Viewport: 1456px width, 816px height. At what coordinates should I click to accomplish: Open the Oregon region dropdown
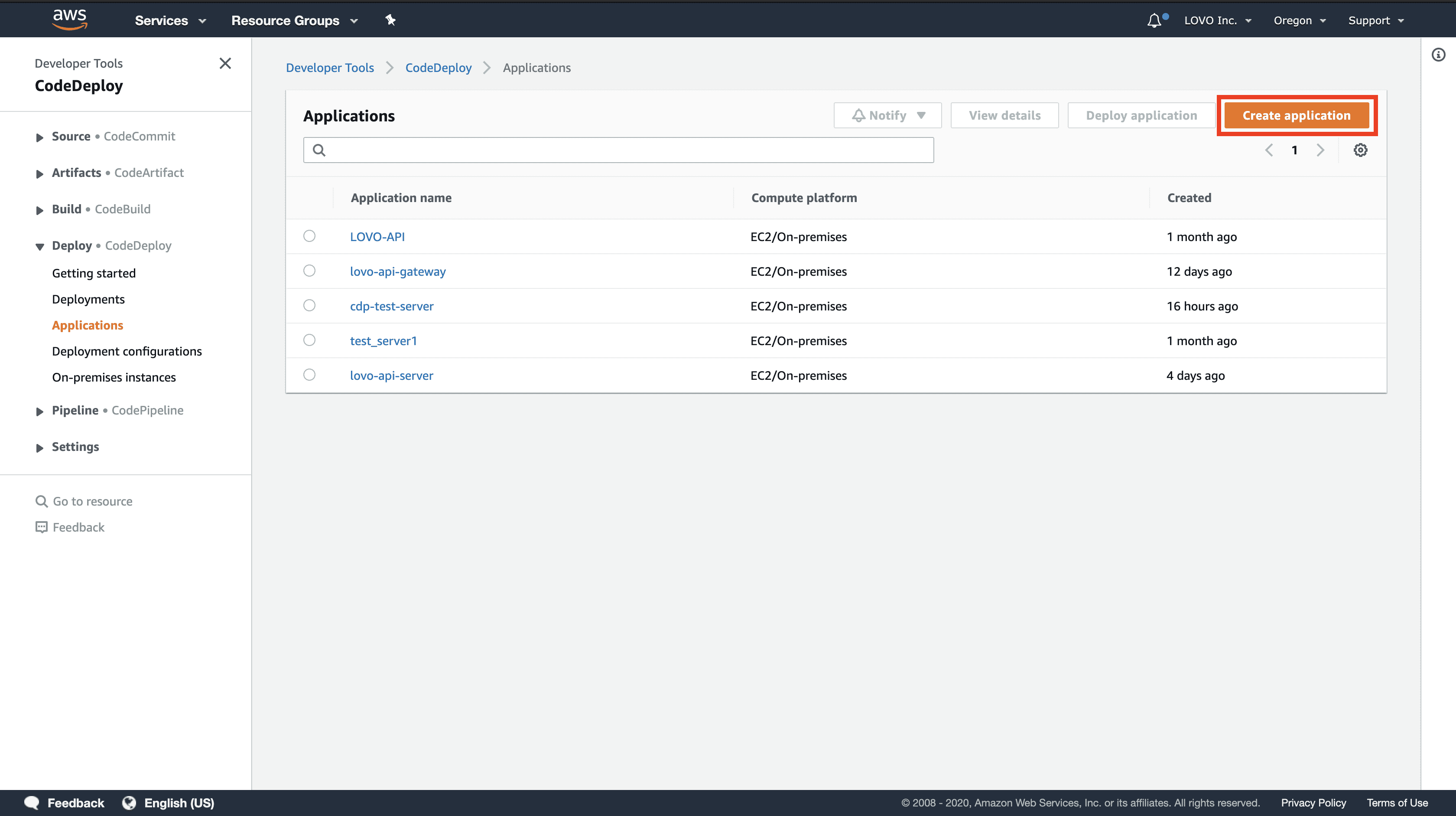pos(1300,20)
